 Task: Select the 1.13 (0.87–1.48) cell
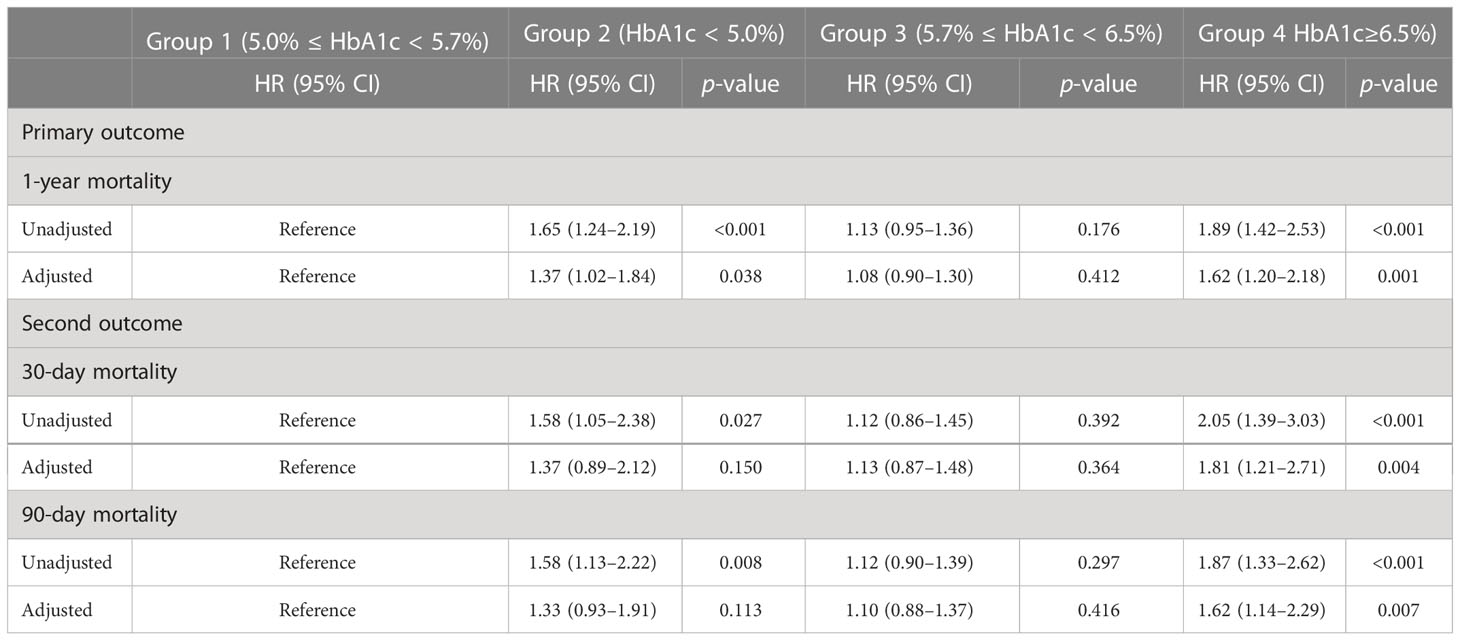911,467
